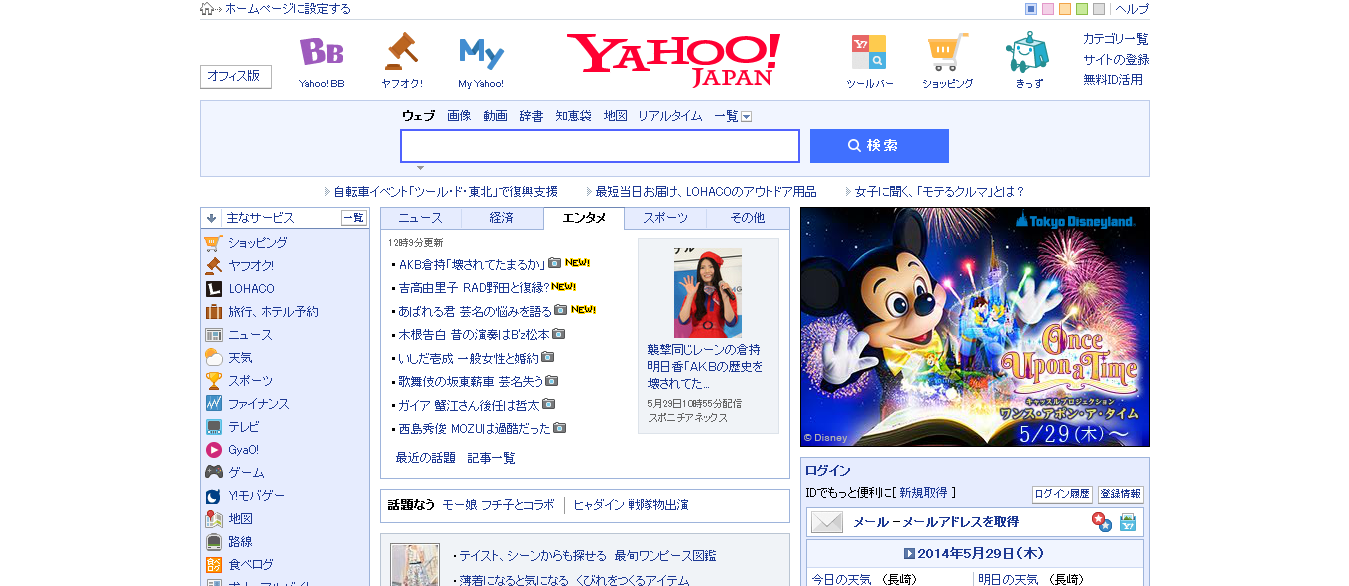Open the 記事一覧 link
Image resolution: width=1349 pixels, height=586 pixels.
(492, 458)
